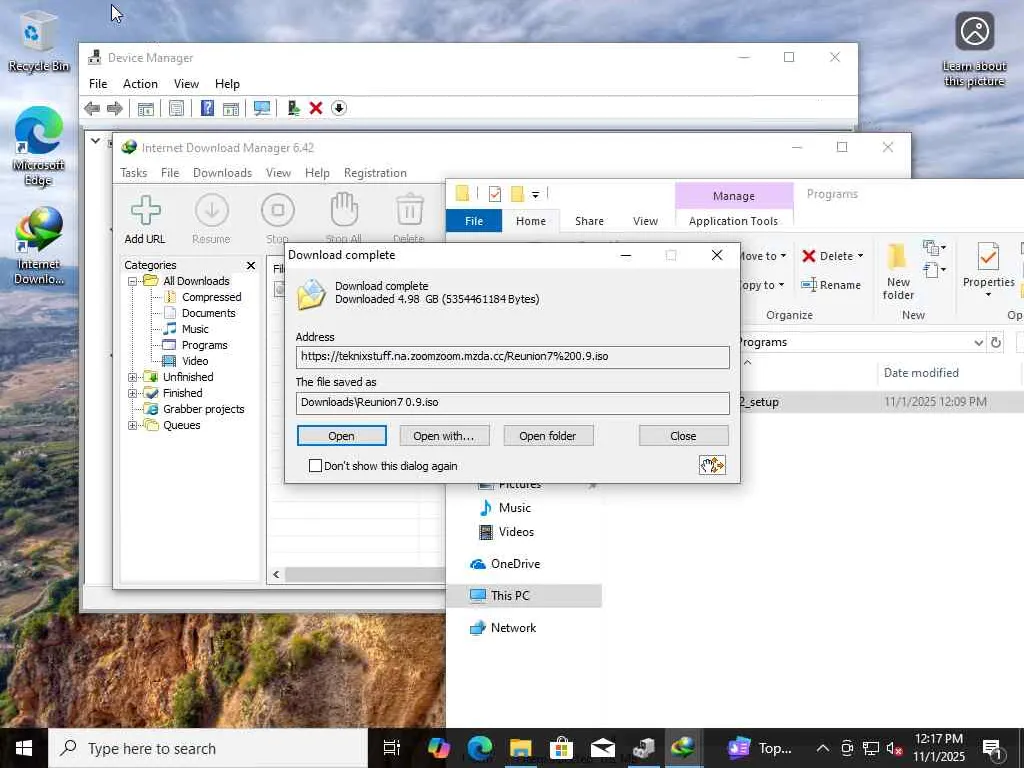Collapse the Device Manager root node

pyautogui.click(x=95, y=140)
